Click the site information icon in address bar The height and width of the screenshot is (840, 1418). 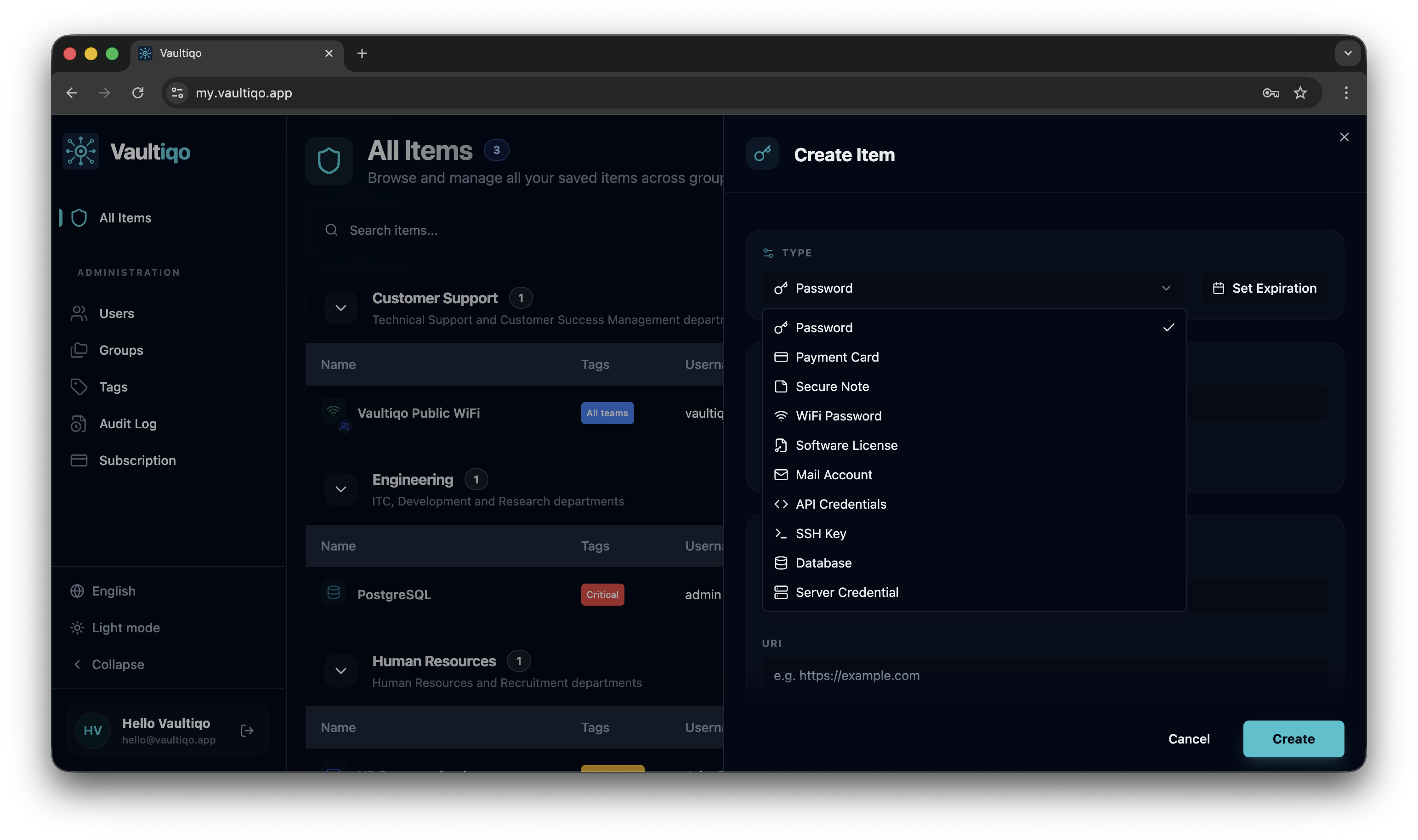pyautogui.click(x=178, y=93)
